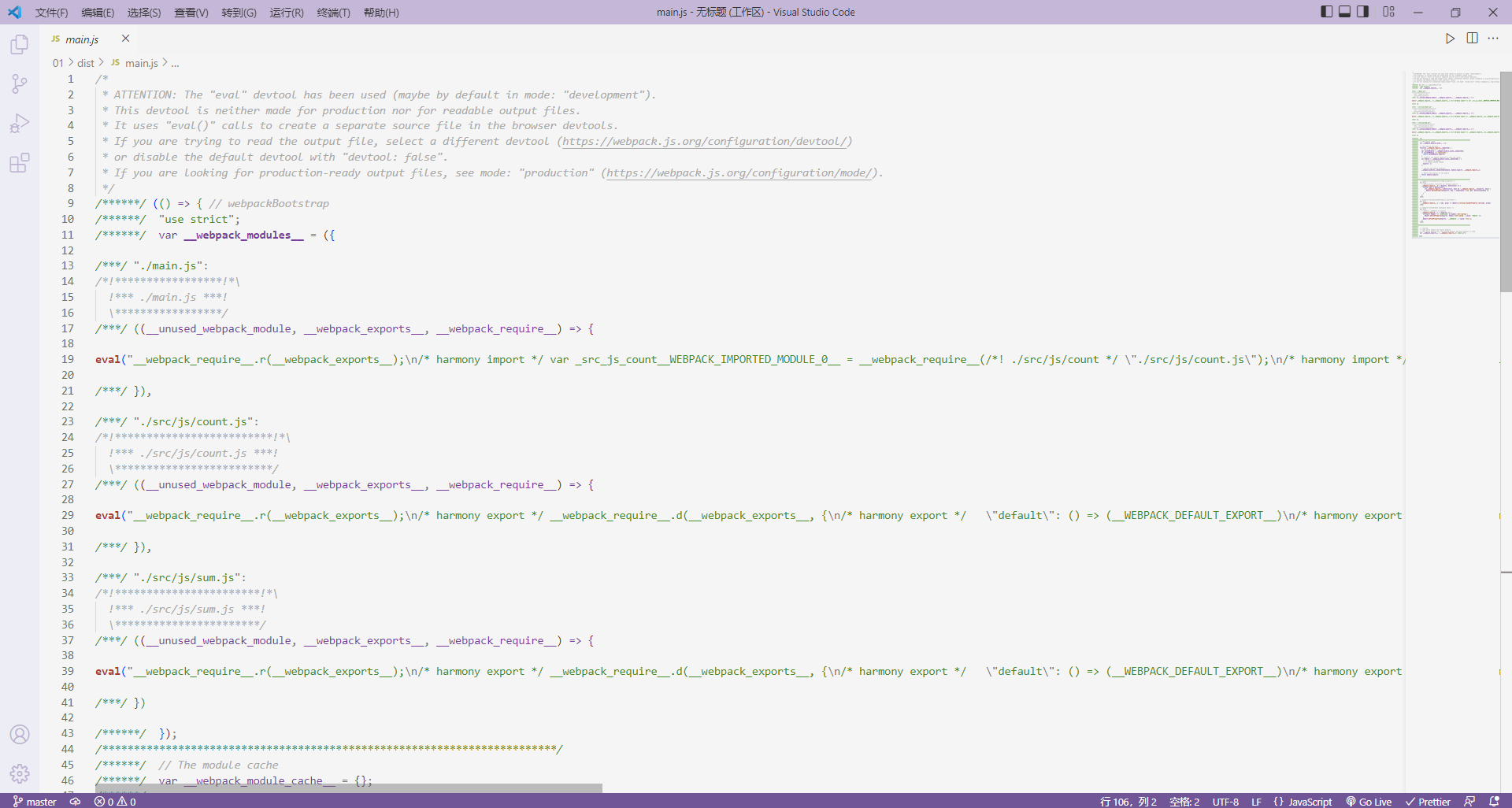Open the Manage gear icon

20,773
